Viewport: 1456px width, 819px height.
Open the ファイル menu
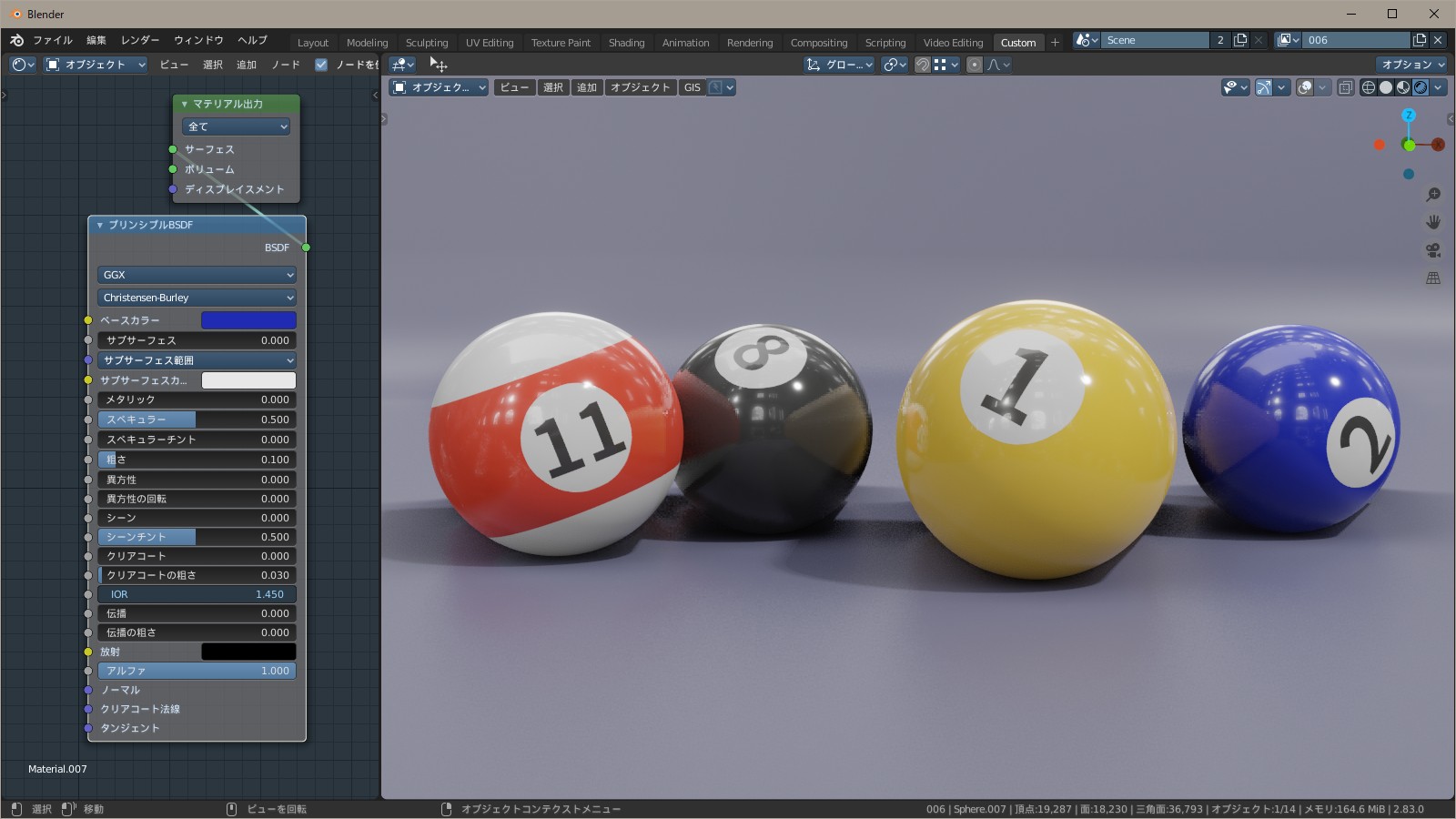53,40
